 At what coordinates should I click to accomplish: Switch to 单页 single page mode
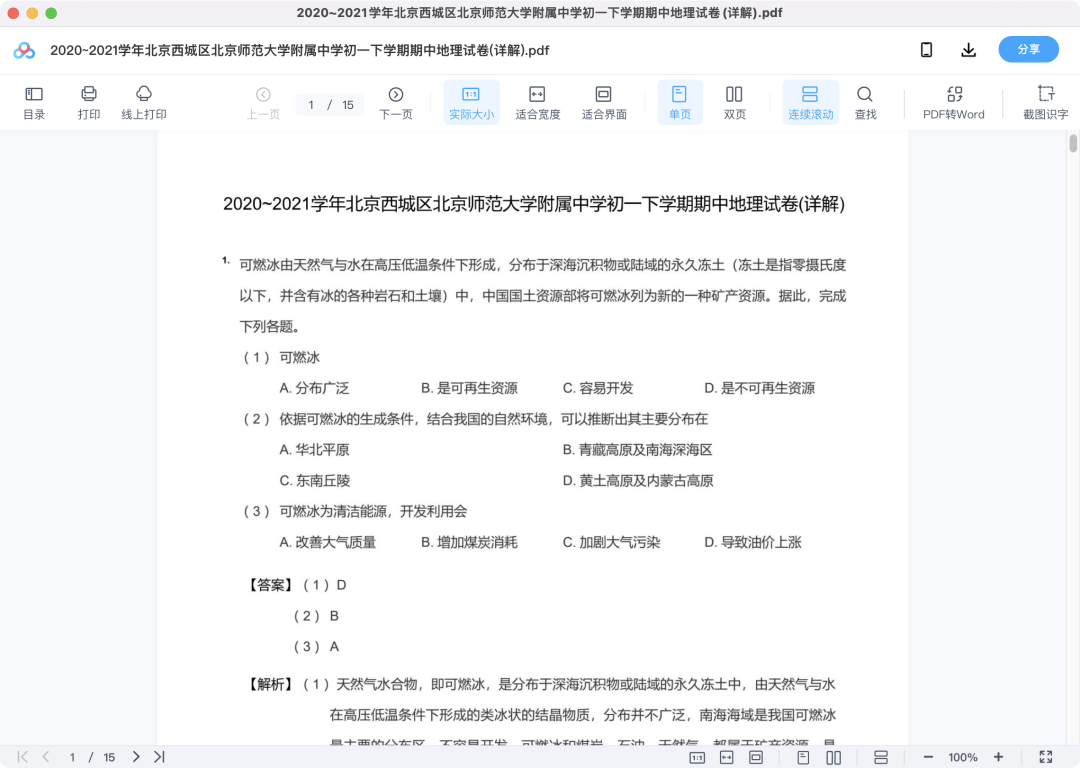[x=680, y=103]
